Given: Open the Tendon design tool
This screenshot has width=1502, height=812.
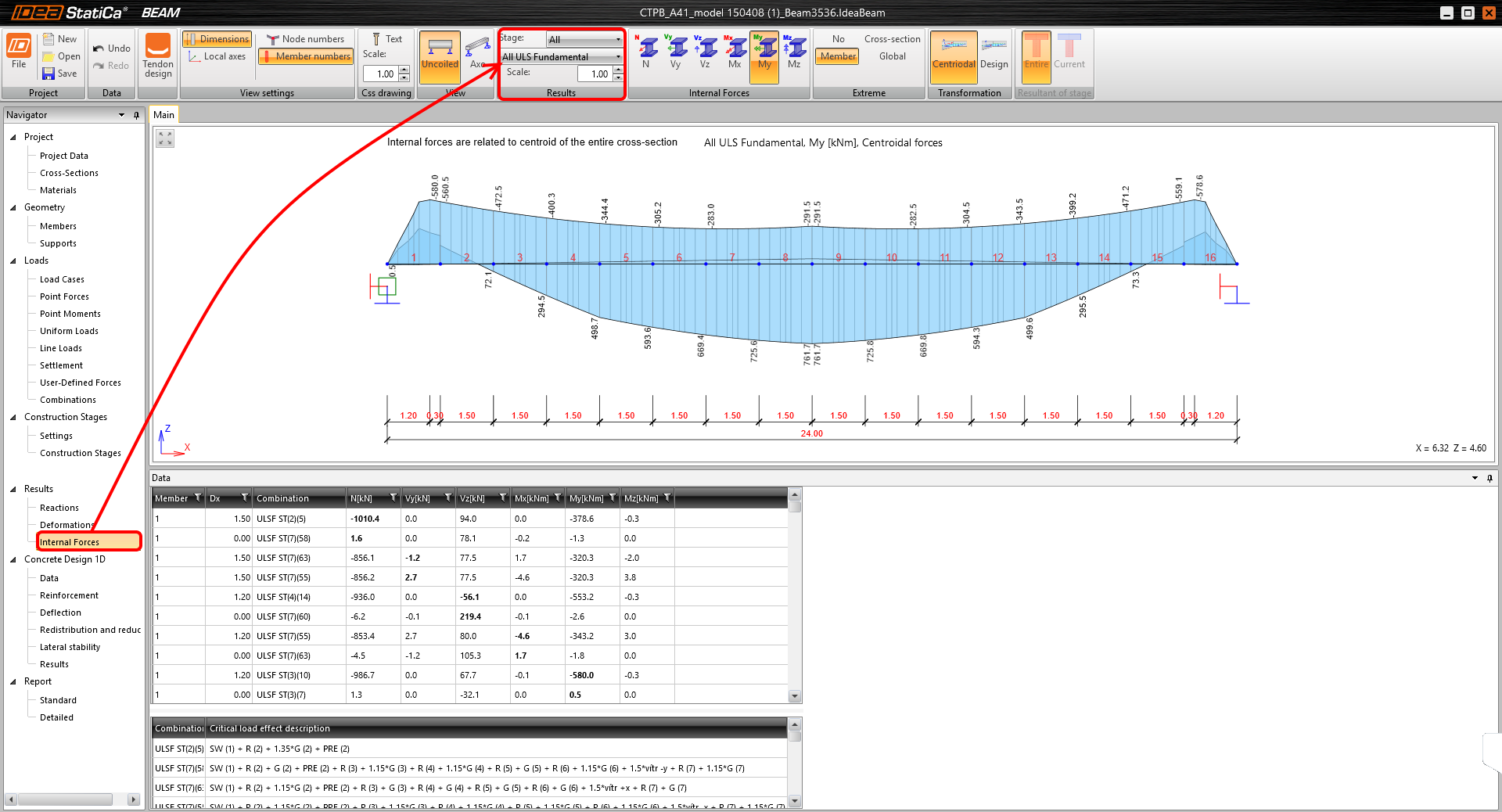Looking at the screenshot, I should (x=158, y=56).
